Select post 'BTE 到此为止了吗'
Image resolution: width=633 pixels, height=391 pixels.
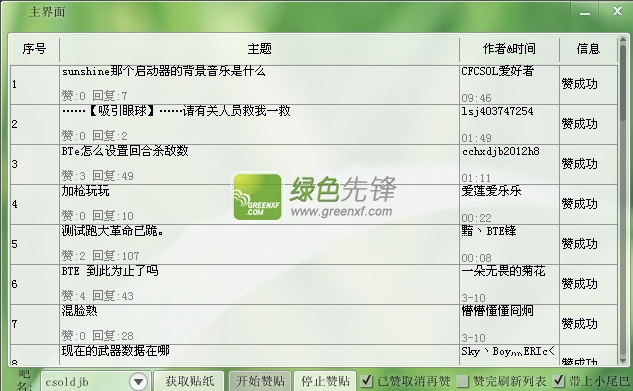click(110, 271)
